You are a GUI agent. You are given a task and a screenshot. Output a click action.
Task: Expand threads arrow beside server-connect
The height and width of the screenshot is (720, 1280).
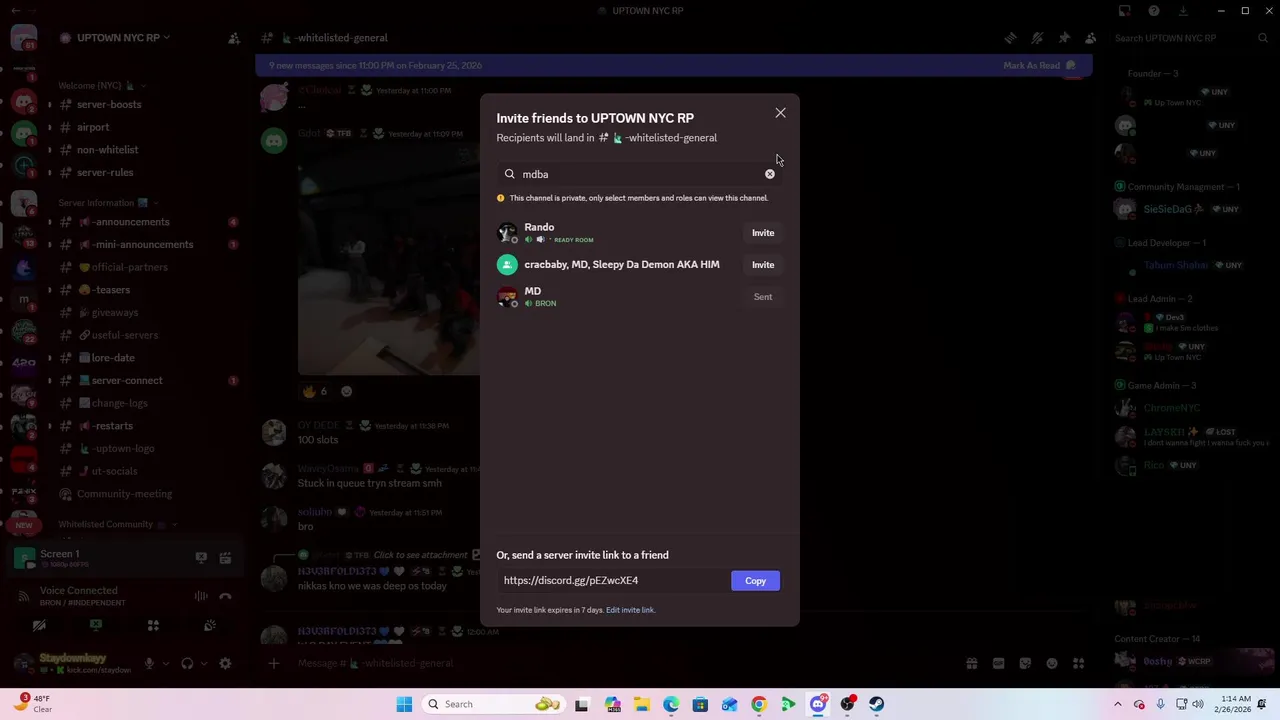tap(49, 381)
